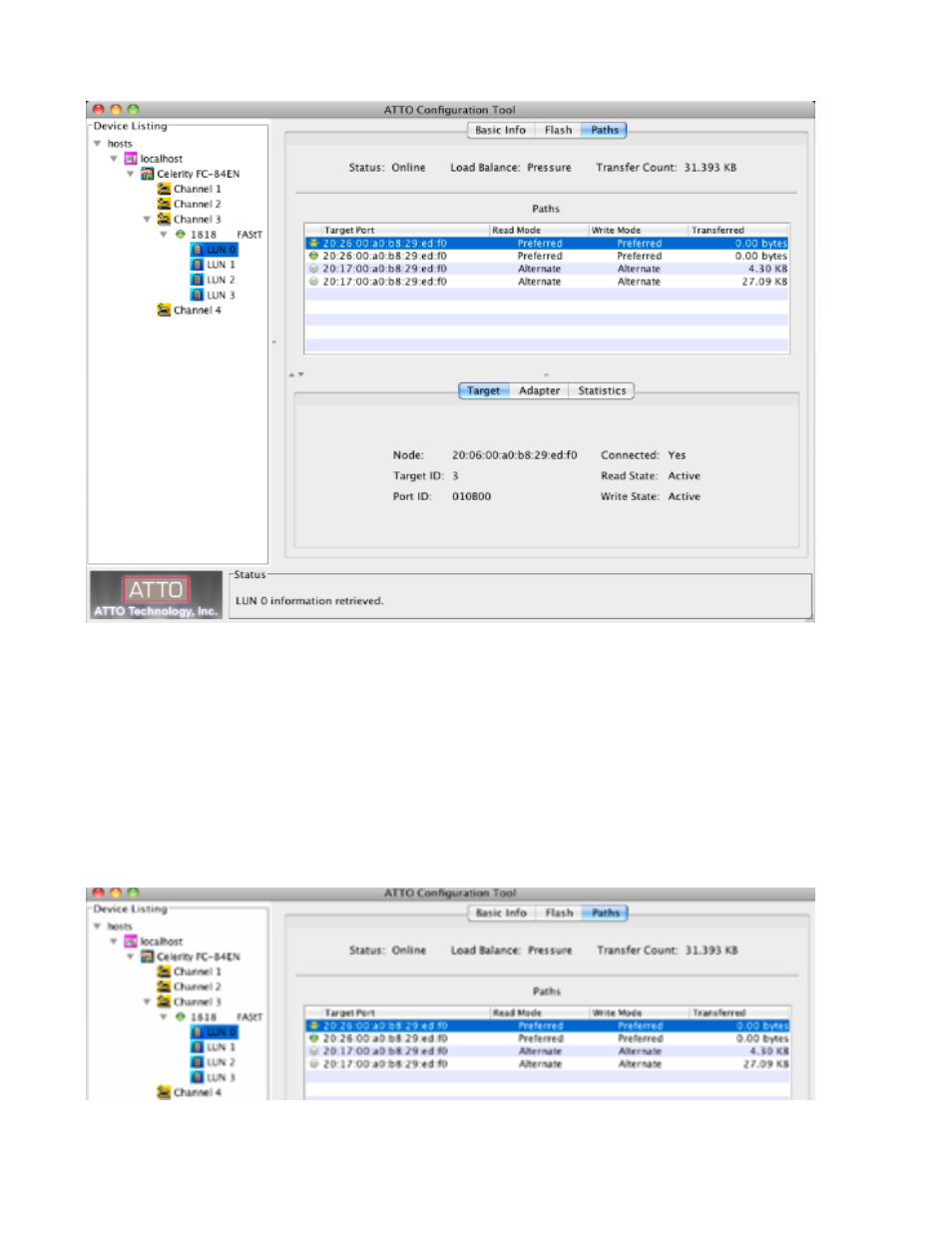Switch to the Adapter detail tab
Screen dimensions: 952x1233
point(539,390)
